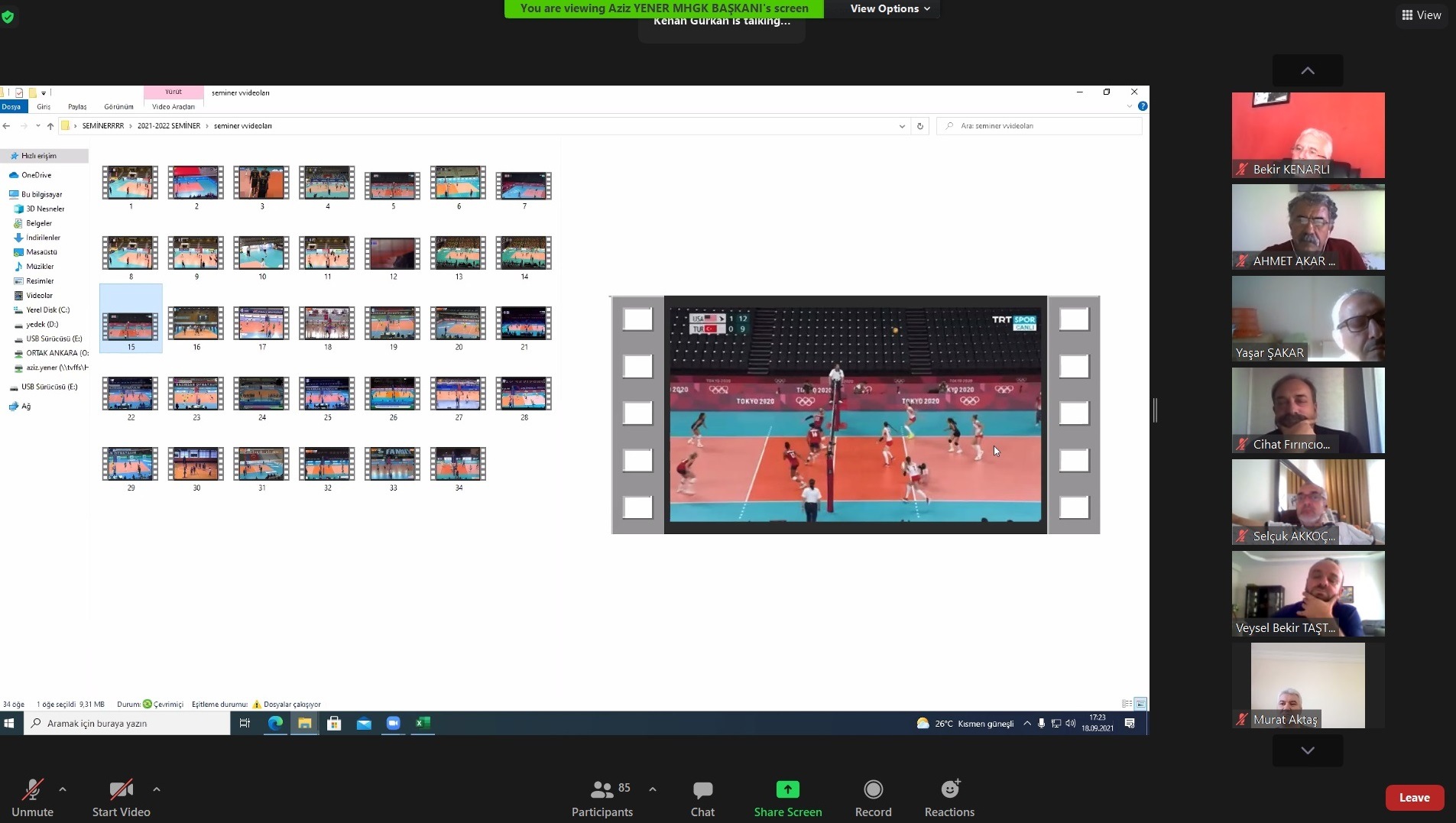Select video thumbnail number 21

coord(524,324)
